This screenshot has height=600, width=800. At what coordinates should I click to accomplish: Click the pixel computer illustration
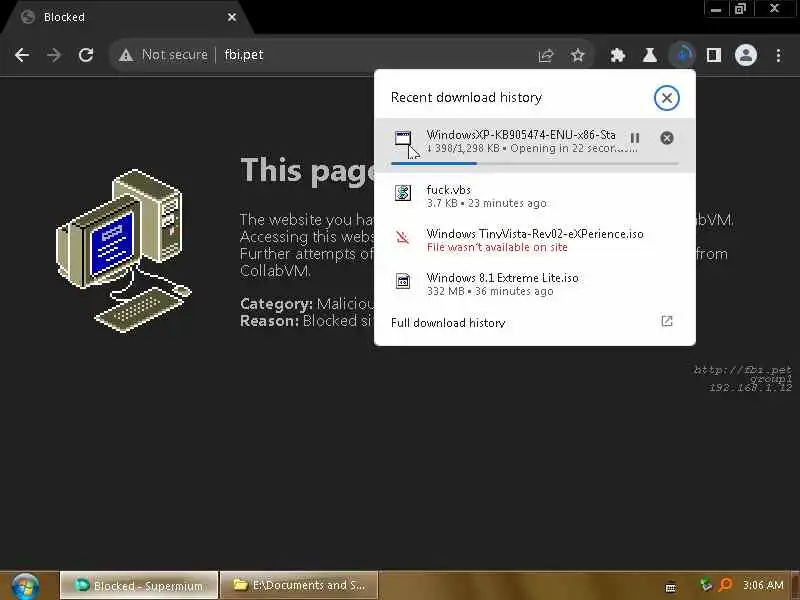tap(124, 250)
